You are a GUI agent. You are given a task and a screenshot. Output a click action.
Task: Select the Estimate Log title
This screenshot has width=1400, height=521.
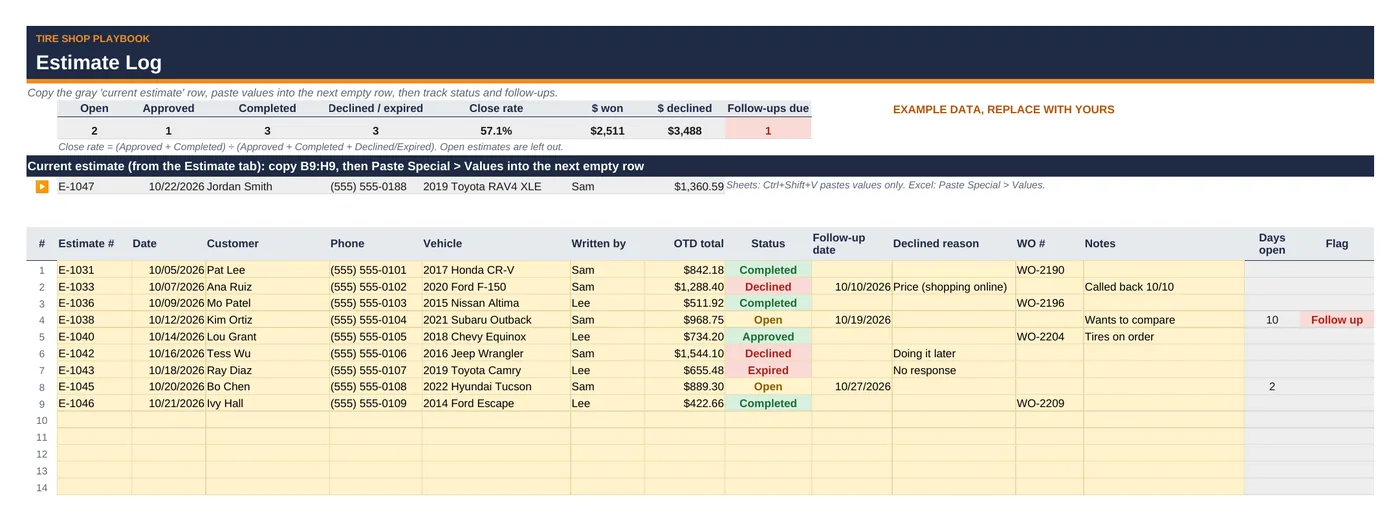point(99,62)
